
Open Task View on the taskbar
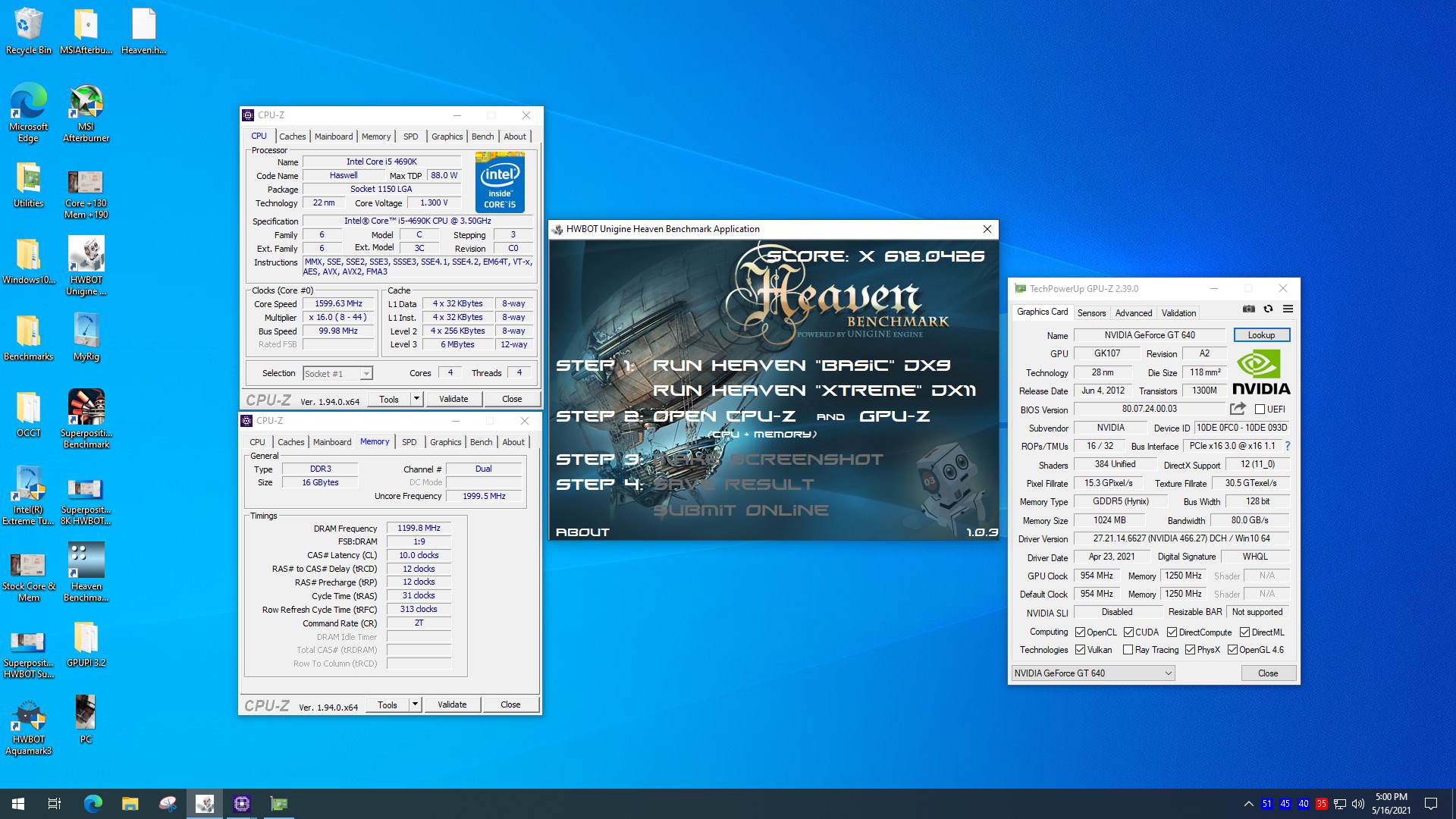click(x=55, y=804)
